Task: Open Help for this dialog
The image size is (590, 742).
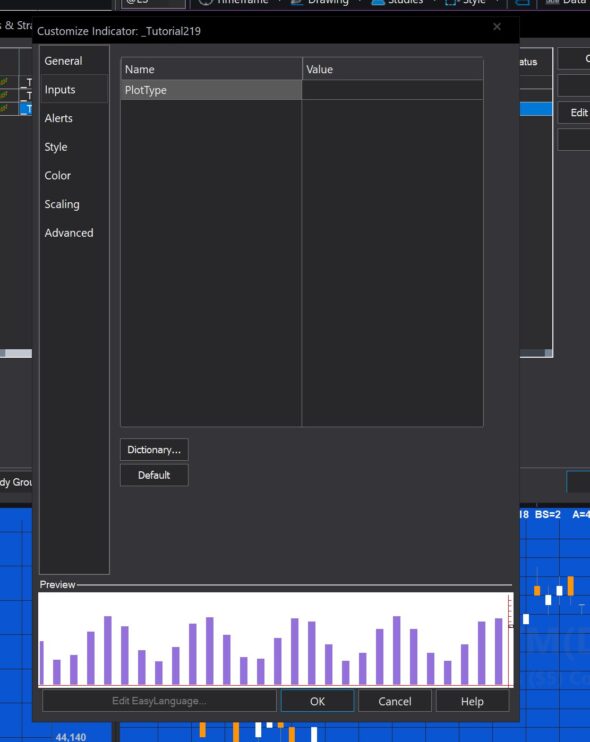Action: pyautogui.click(x=472, y=701)
